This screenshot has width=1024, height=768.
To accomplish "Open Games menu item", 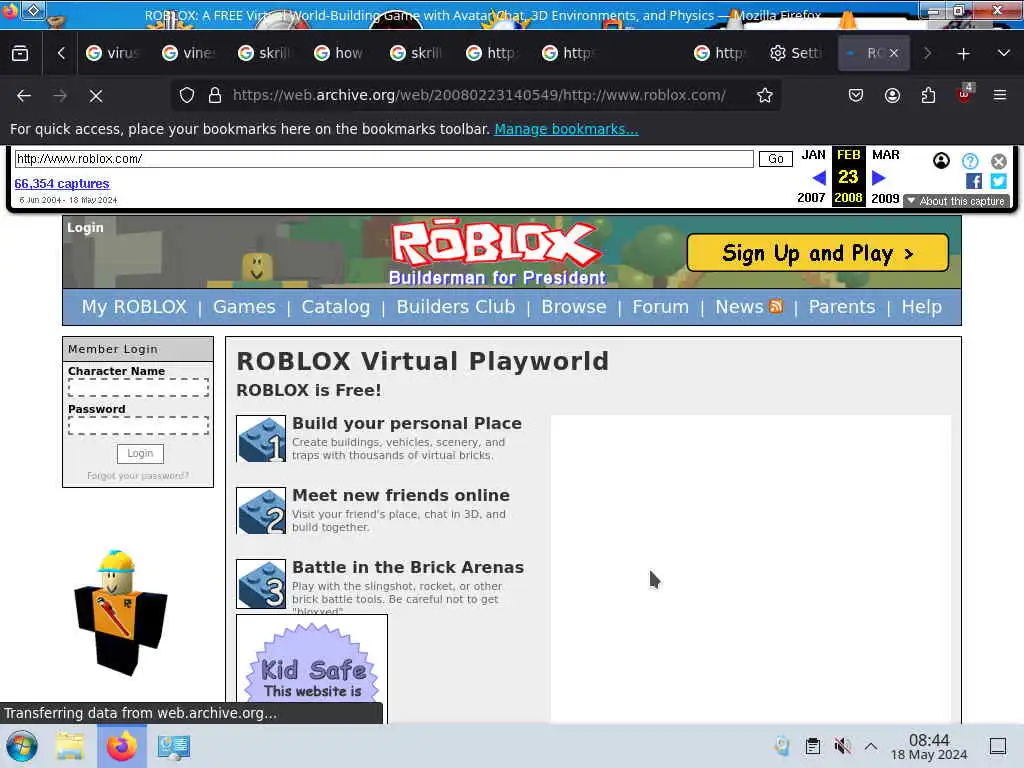I will (x=244, y=307).
